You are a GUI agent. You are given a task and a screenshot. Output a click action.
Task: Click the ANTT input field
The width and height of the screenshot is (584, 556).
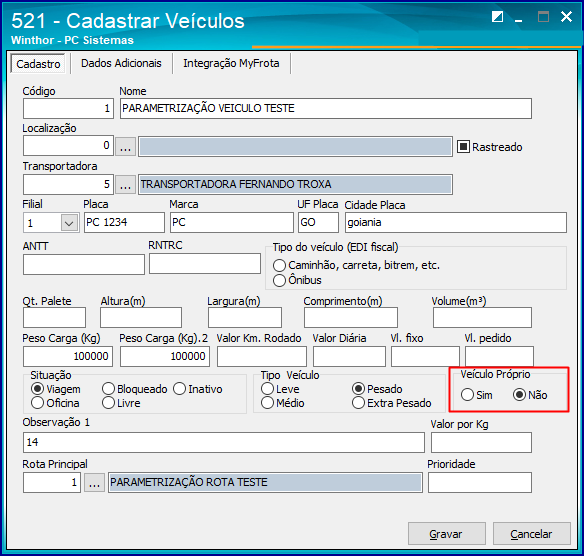pyautogui.click(x=84, y=264)
